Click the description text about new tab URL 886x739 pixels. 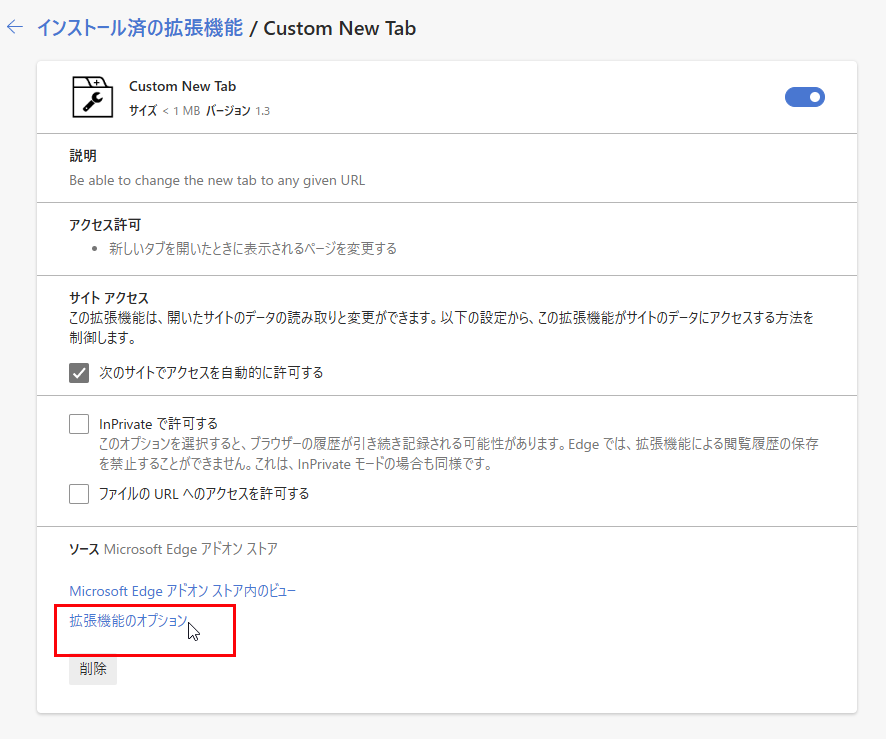(x=217, y=180)
